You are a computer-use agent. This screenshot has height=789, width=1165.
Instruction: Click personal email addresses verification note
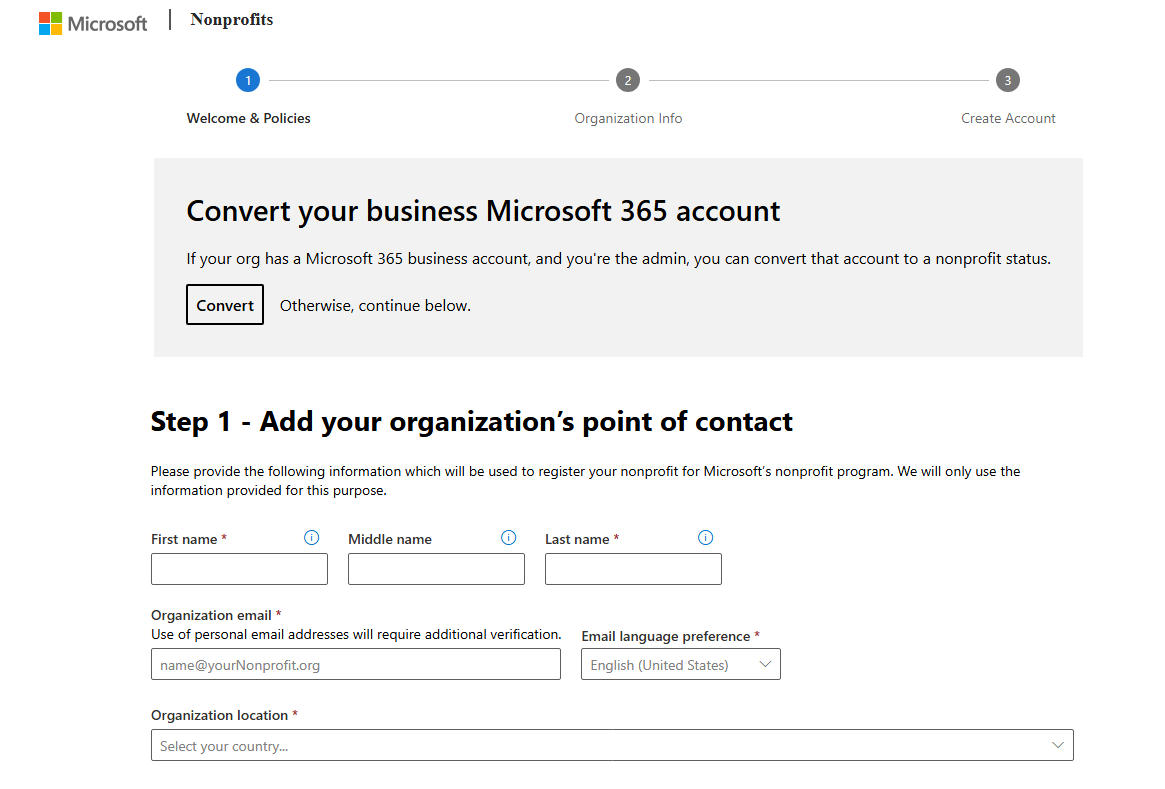[x=356, y=634]
